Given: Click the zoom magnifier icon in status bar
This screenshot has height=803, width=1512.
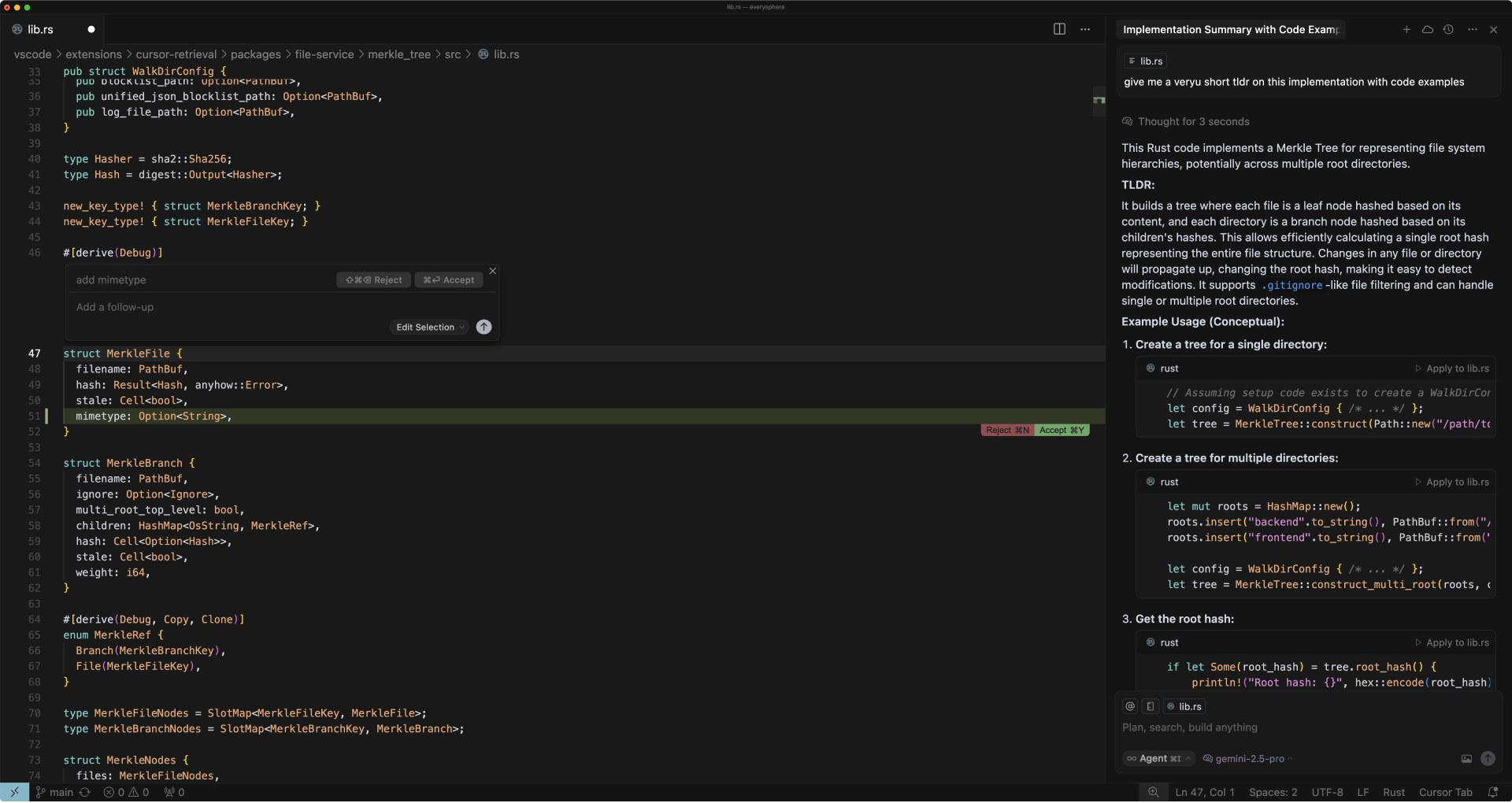Looking at the screenshot, I should 1153,793.
